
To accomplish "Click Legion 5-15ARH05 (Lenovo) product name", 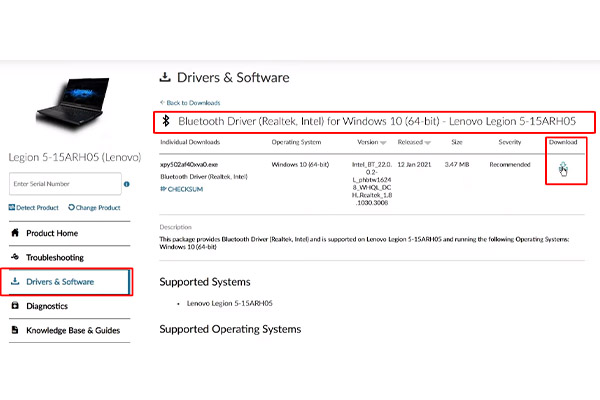I will [75, 157].
